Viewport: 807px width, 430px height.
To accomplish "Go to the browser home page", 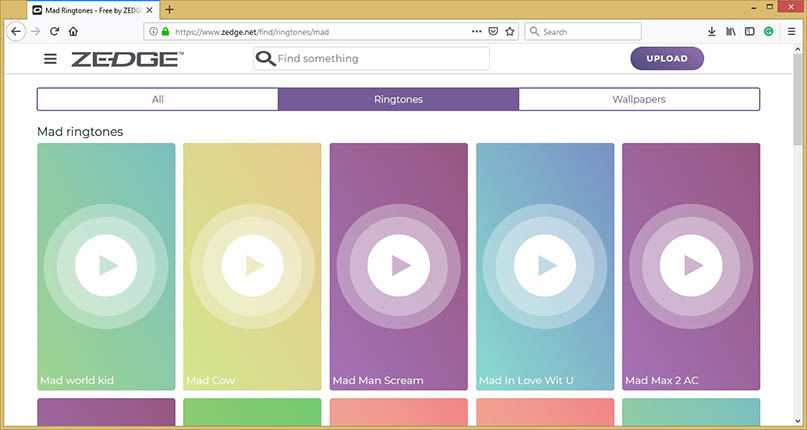I will (74, 32).
